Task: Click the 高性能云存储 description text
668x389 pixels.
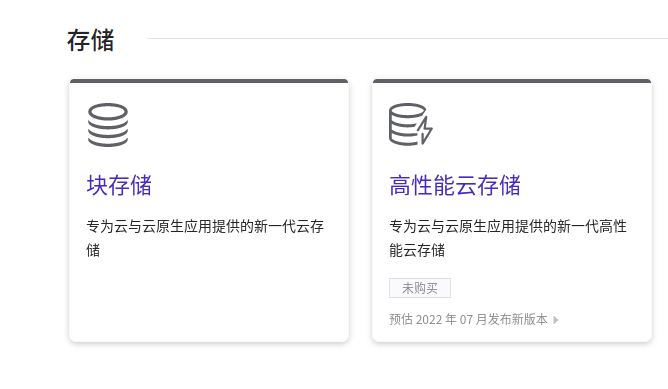Action: 508,238
